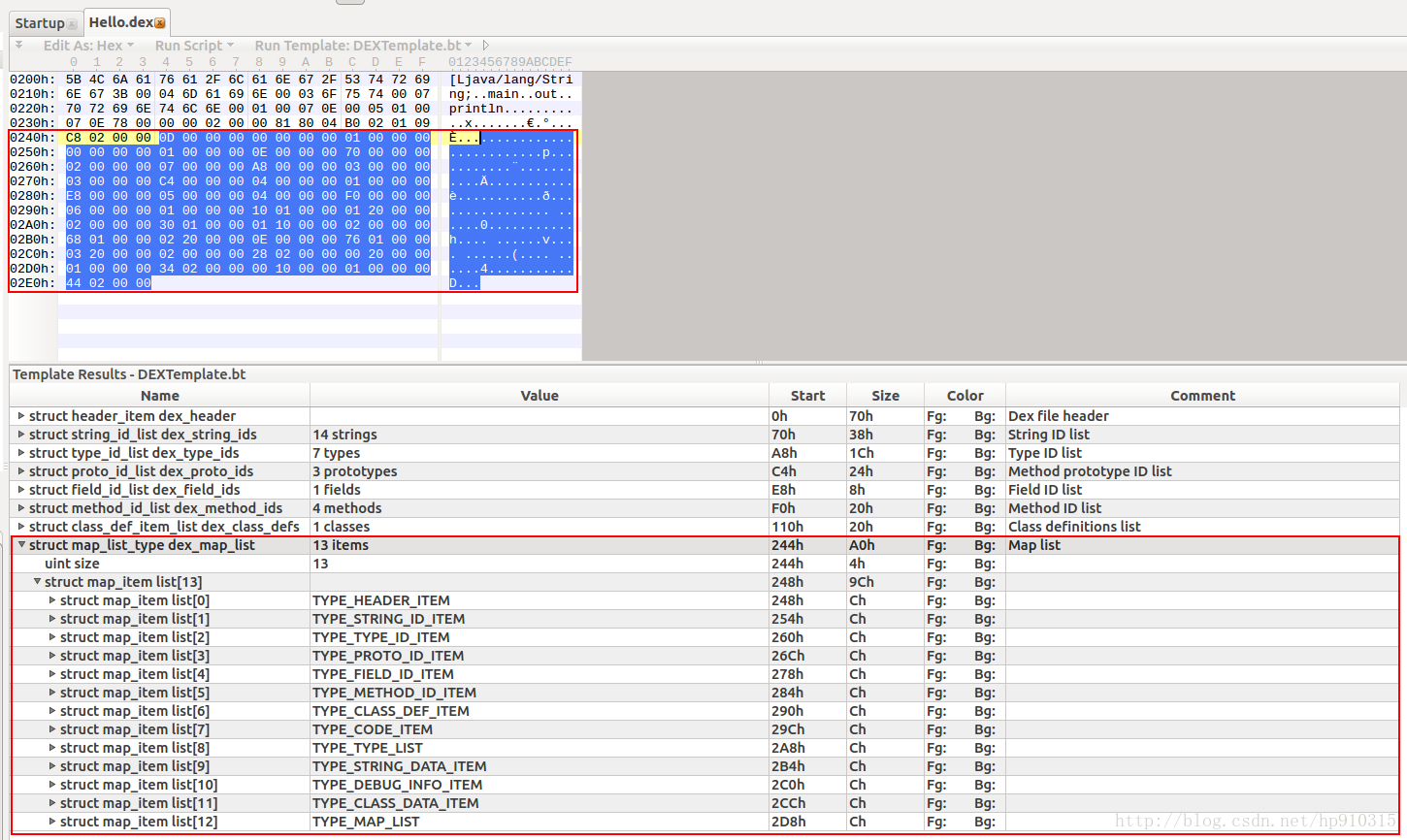Expand struct proto_id_list dex_proto_ids
The height and width of the screenshot is (840, 1407).
[21, 471]
